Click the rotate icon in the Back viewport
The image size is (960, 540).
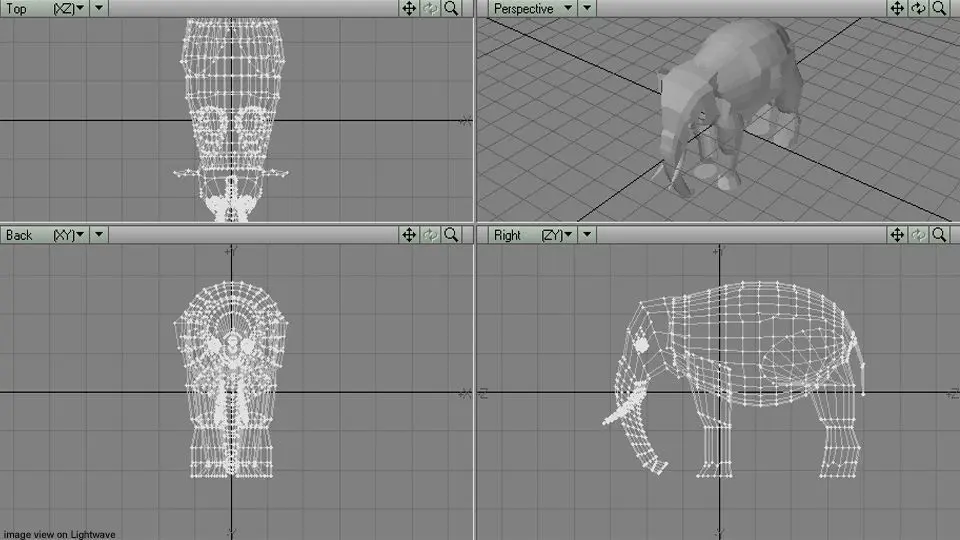pyautogui.click(x=430, y=235)
